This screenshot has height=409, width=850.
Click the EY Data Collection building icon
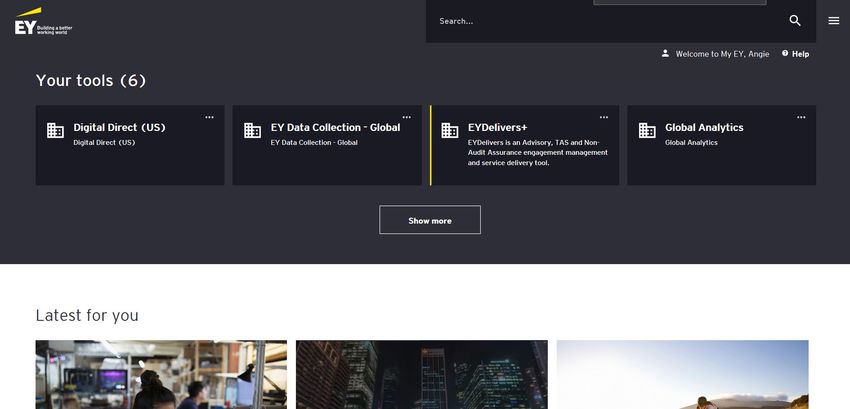(253, 130)
